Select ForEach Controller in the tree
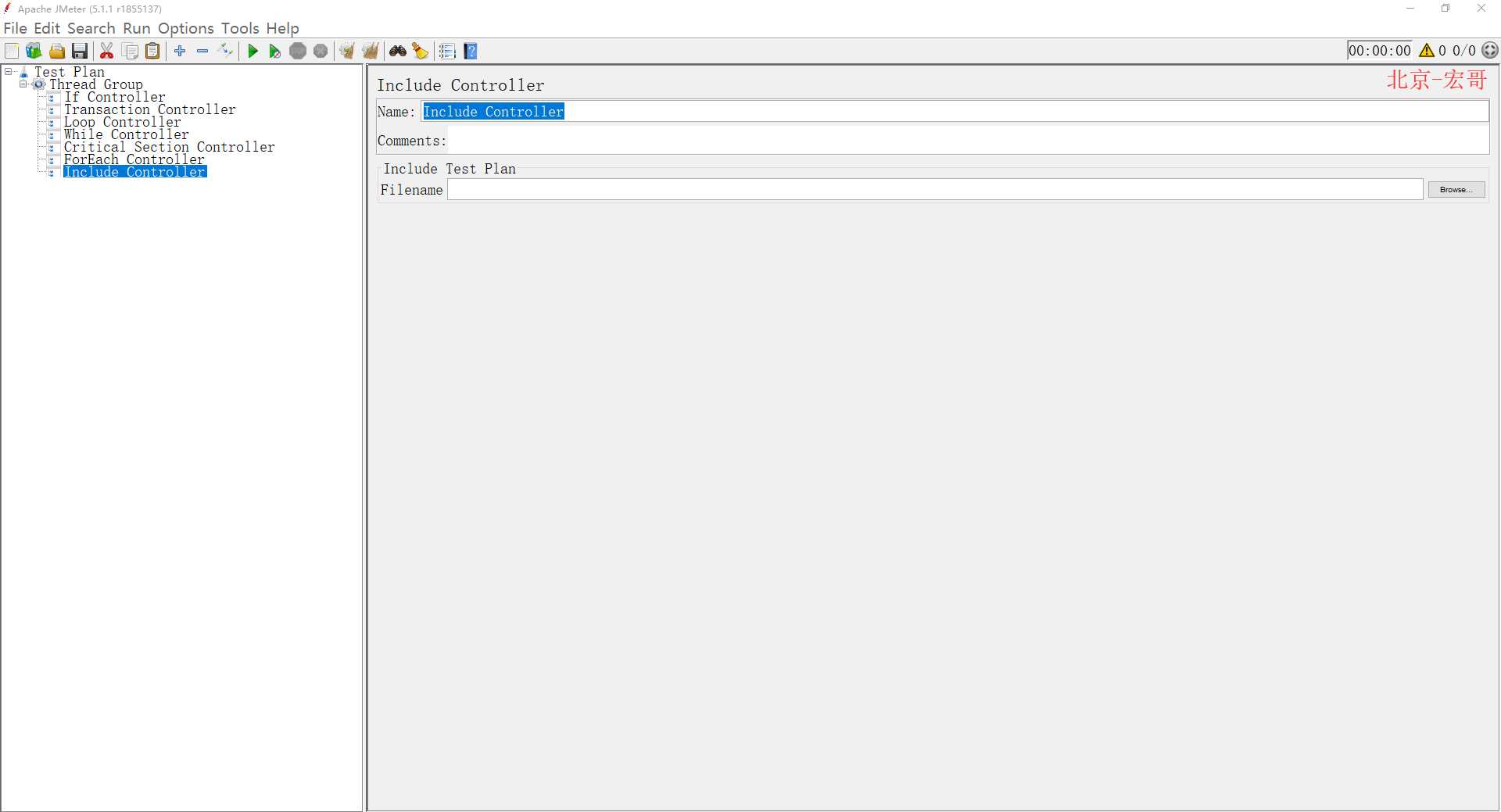The width and height of the screenshot is (1501, 812). click(134, 159)
